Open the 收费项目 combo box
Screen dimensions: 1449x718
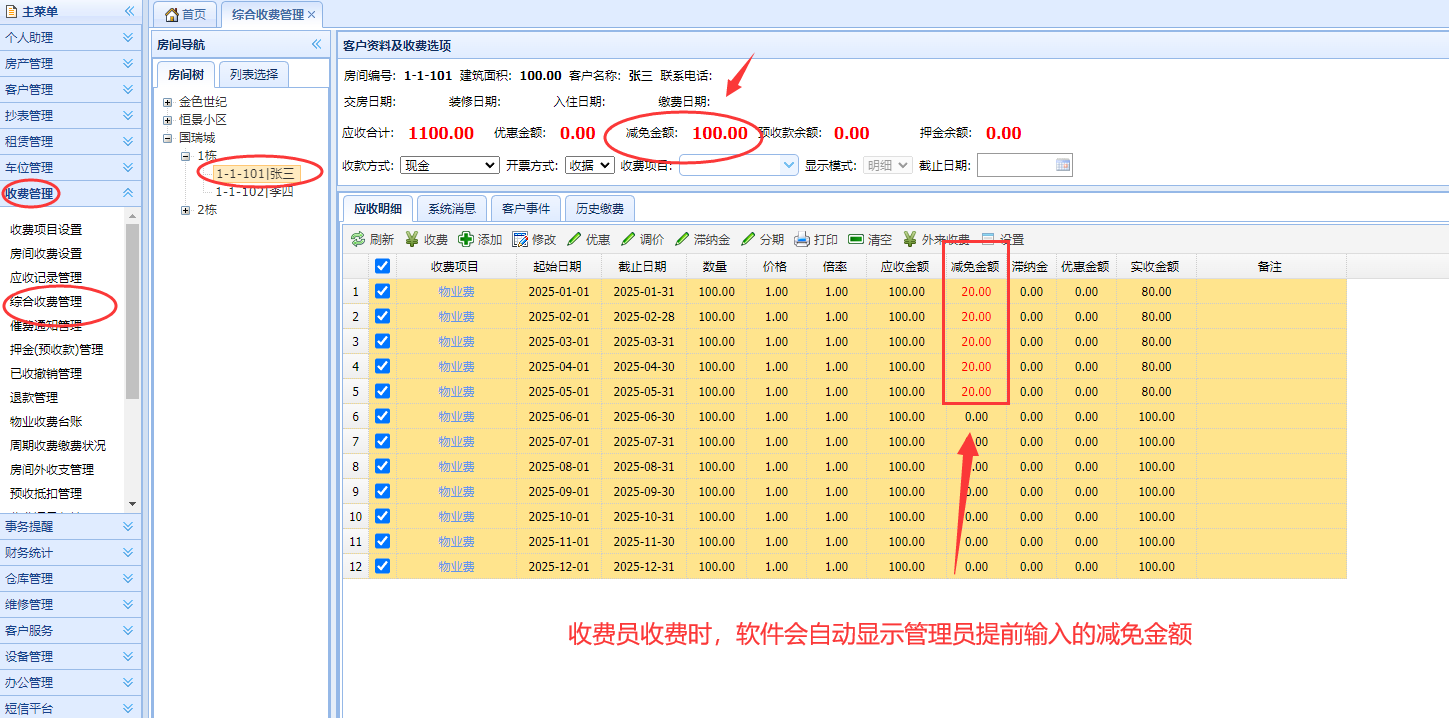pyautogui.click(x=738, y=165)
